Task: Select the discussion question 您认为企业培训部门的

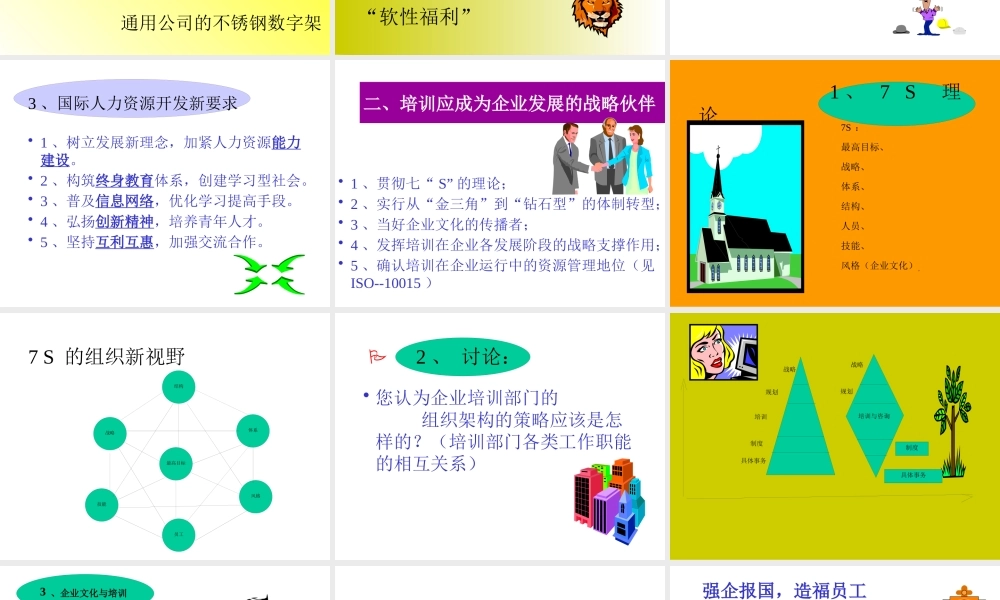Action: [x=467, y=398]
